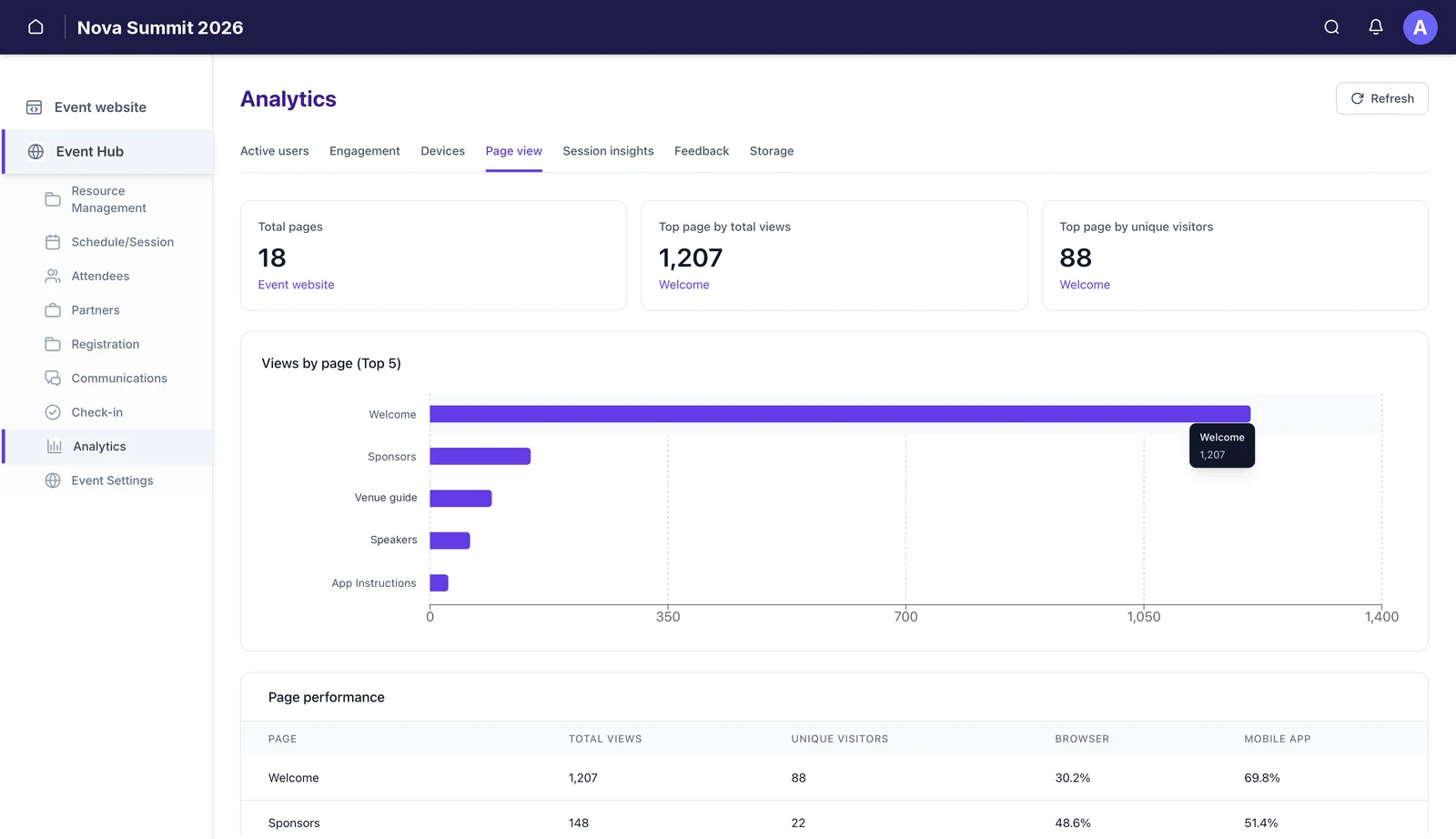Viewport: 1456px width, 839px height.
Task: Click BROWSER column header
Action: pyautogui.click(x=1082, y=739)
